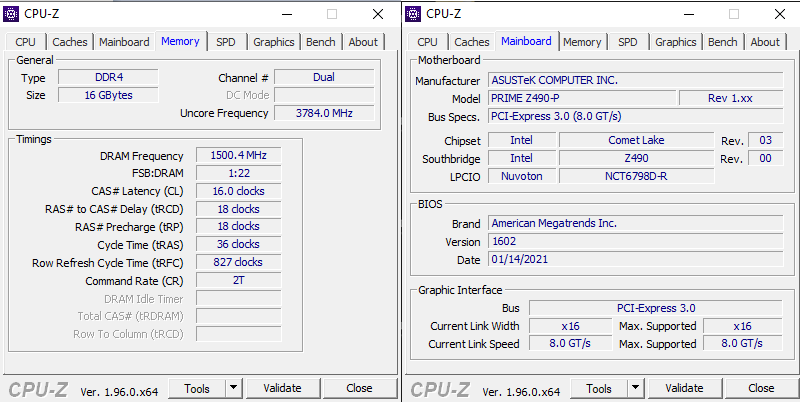Click 16 GBytes size value
Screen dimensions: 801x405
pos(108,95)
